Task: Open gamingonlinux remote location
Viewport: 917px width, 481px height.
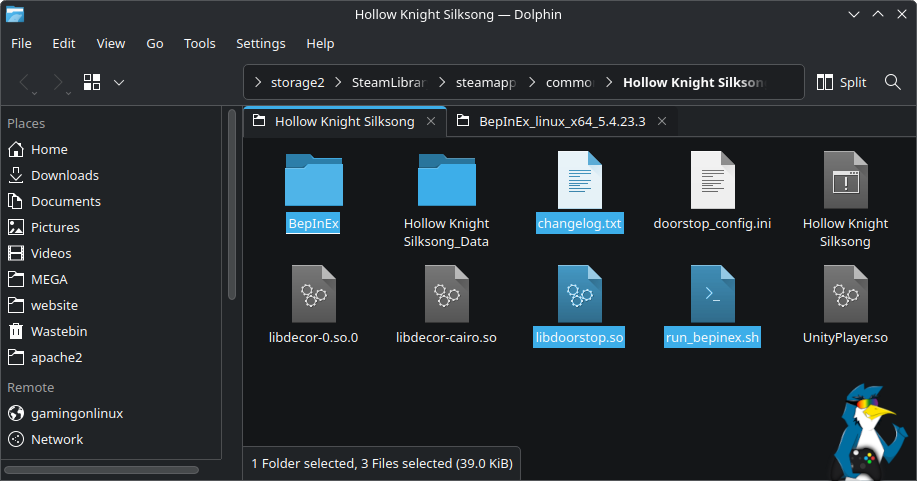Action: coord(77,413)
